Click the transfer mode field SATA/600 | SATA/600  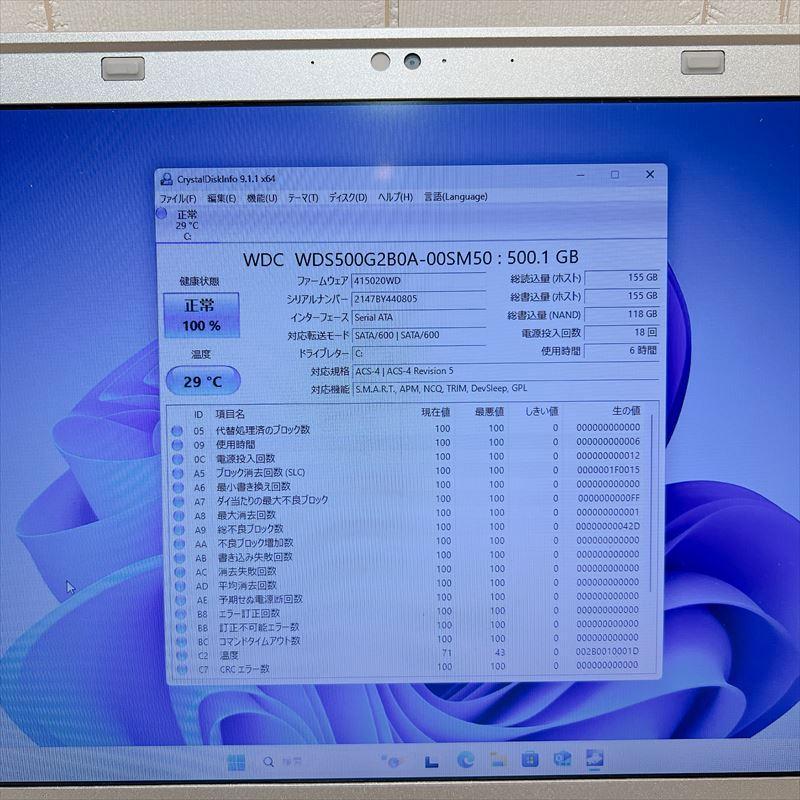pos(418,335)
